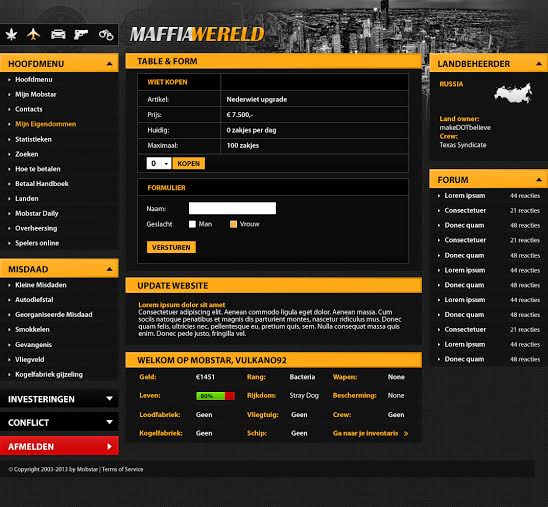Open the handcuffs icon
The image size is (548, 507).
tap(106, 35)
